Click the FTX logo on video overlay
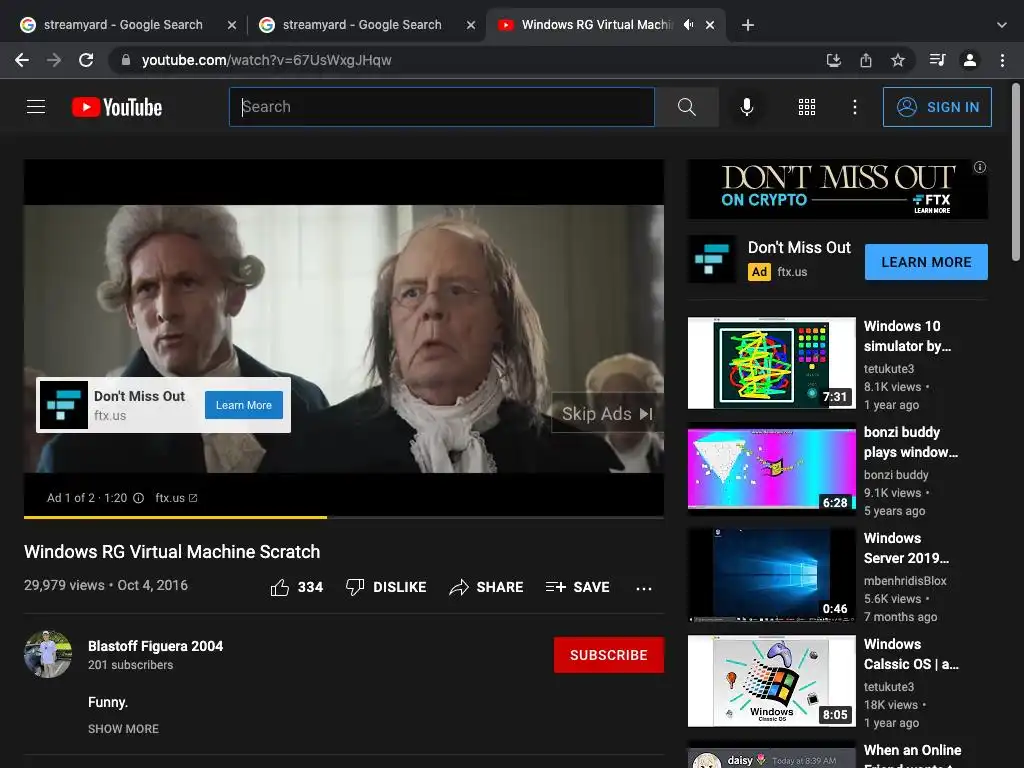1024x768 pixels. click(x=63, y=405)
